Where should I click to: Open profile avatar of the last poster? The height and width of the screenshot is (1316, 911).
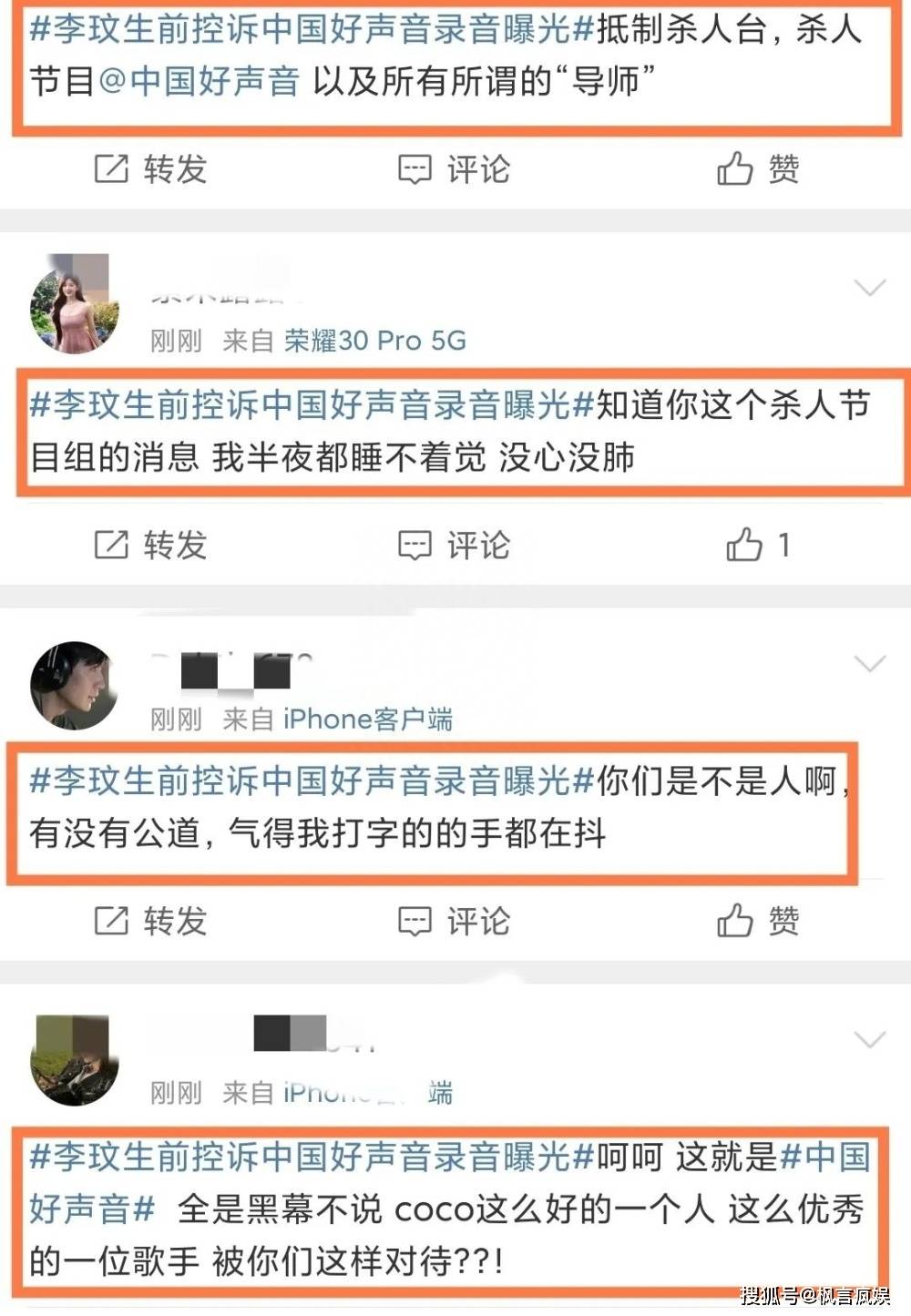74,1060
